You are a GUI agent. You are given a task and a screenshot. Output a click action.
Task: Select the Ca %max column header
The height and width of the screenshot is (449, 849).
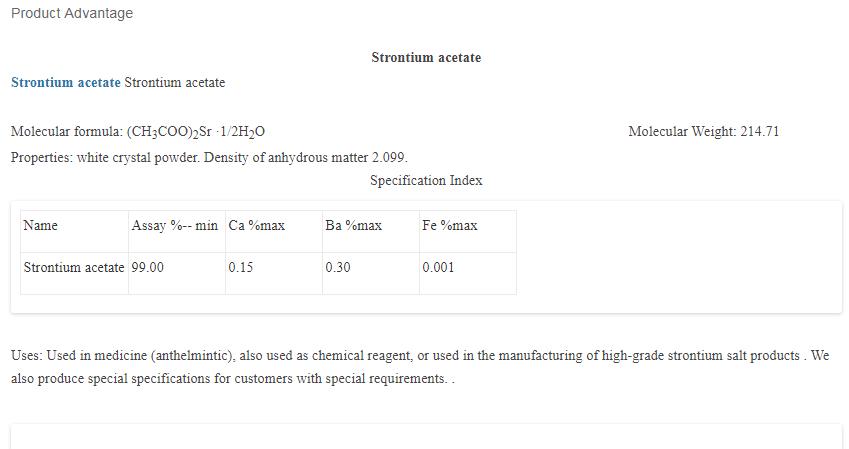(x=257, y=226)
